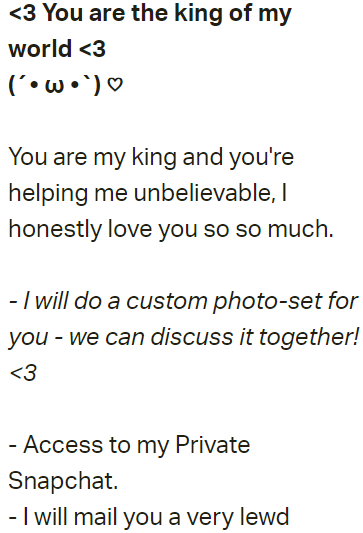The height and width of the screenshot is (533, 363).
Task: Click the line "- Access to my Private"
Action: pos(129,445)
